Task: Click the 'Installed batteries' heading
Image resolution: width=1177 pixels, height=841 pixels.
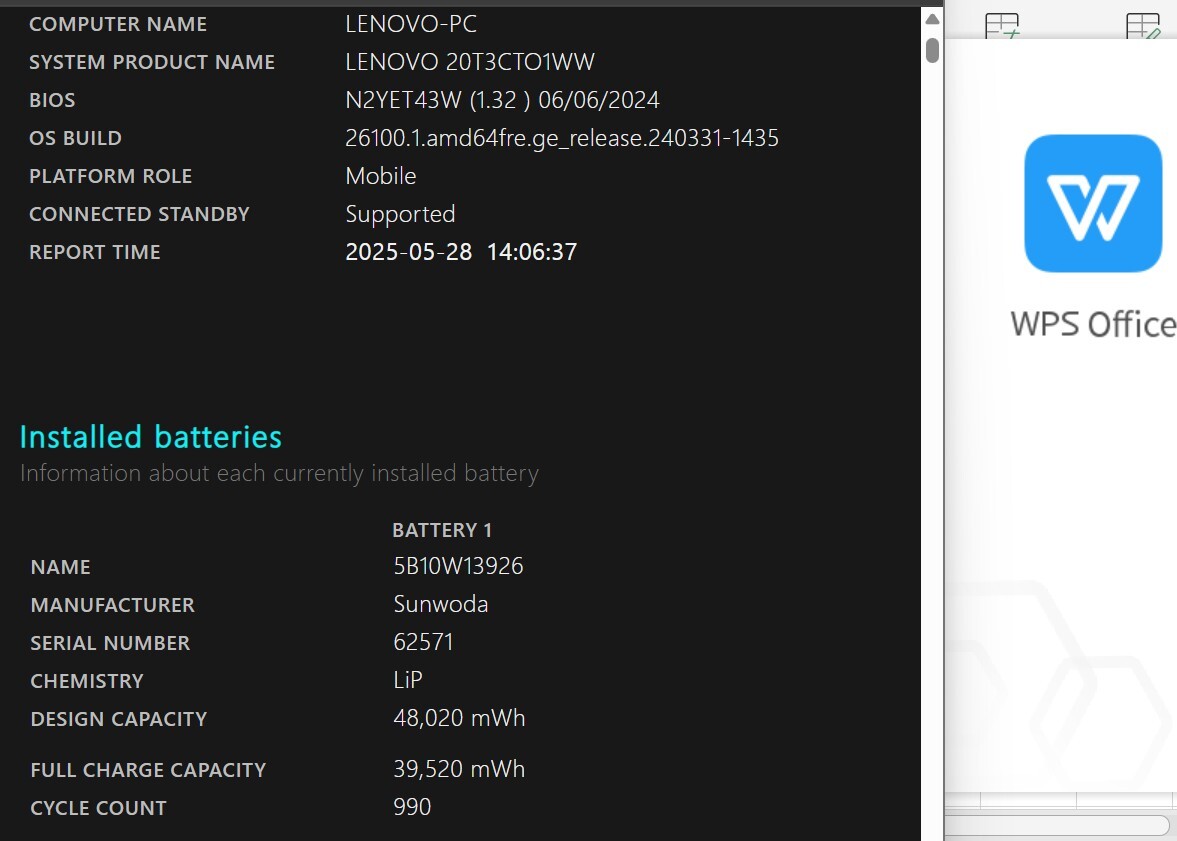Action: 151,437
